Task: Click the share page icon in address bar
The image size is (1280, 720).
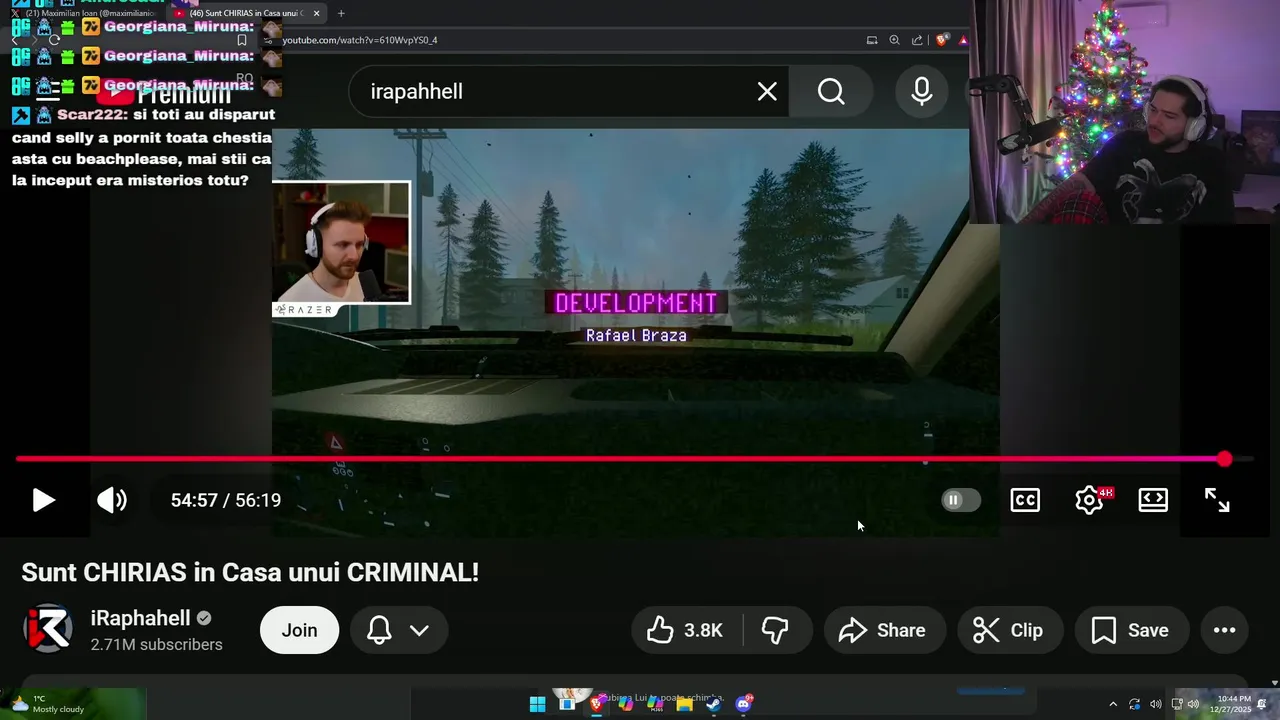Action: (917, 40)
